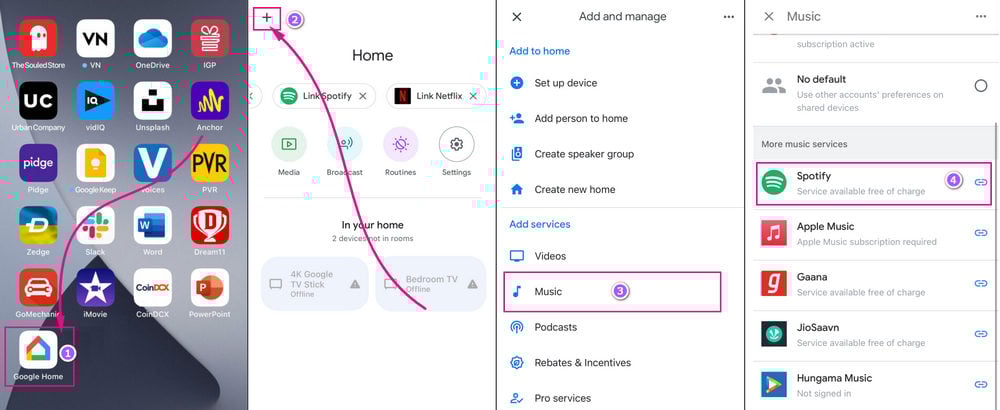Tap the plus add button on Home
The image size is (1000, 410).
click(x=267, y=18)
